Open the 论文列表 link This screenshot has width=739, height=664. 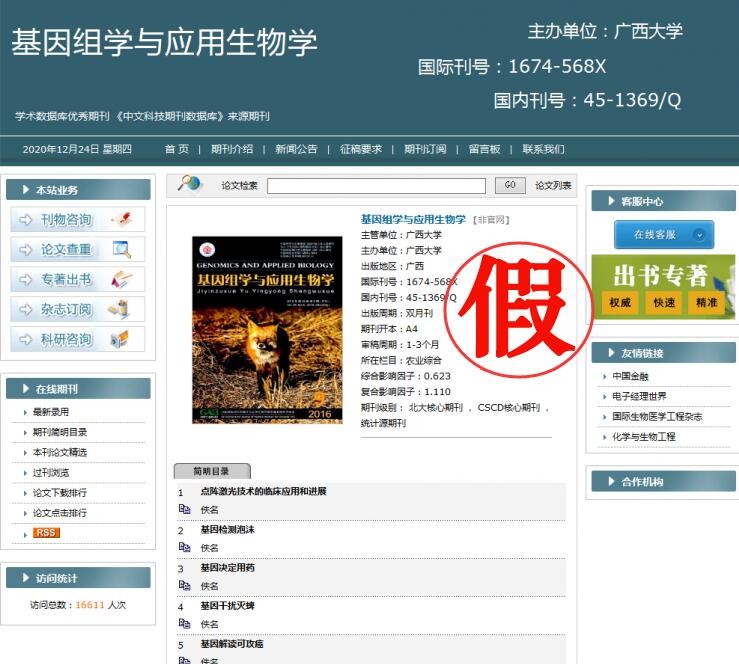tap(553, 185)
